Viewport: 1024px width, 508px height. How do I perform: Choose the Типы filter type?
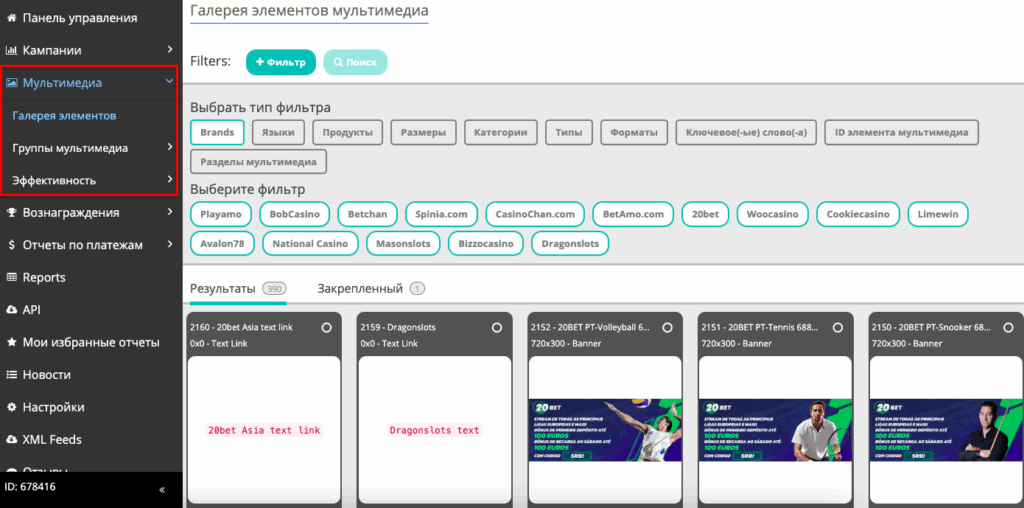coord(569,132)
